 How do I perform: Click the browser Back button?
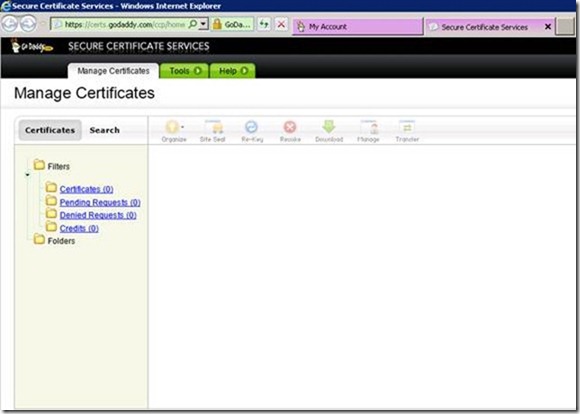9,24
